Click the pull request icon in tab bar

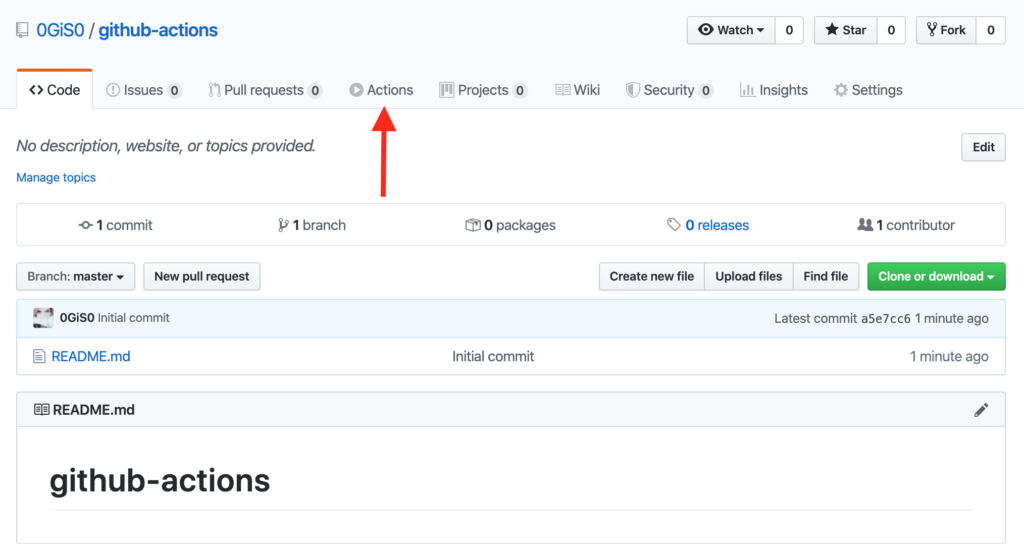click(x=214, y=90)
